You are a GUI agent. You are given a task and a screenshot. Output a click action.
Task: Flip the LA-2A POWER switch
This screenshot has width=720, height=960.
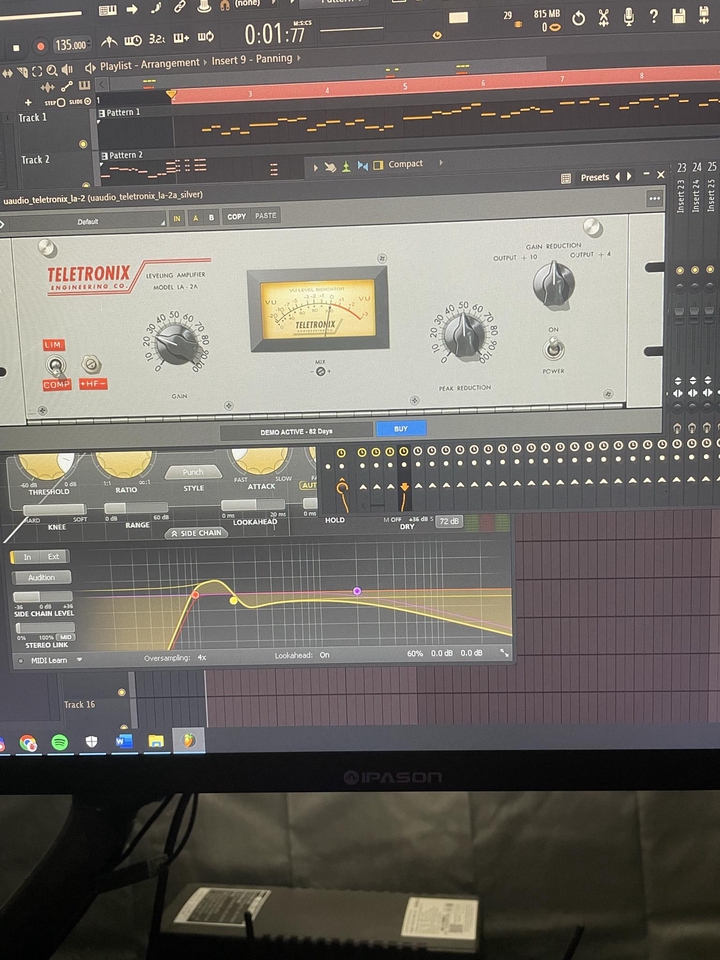(553, 349)
